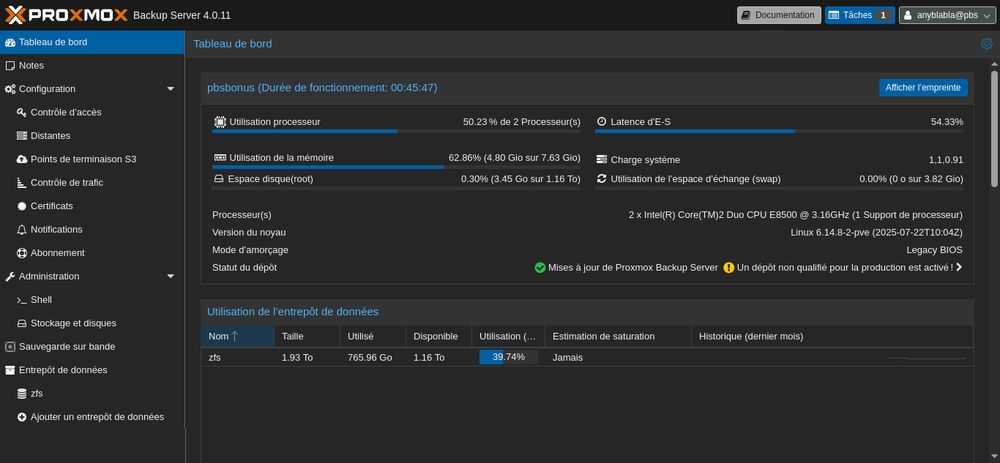Click the Disponible column header
Image resolution: width=1000 pixels, height=463 pixels.
(x=439, y=336)
